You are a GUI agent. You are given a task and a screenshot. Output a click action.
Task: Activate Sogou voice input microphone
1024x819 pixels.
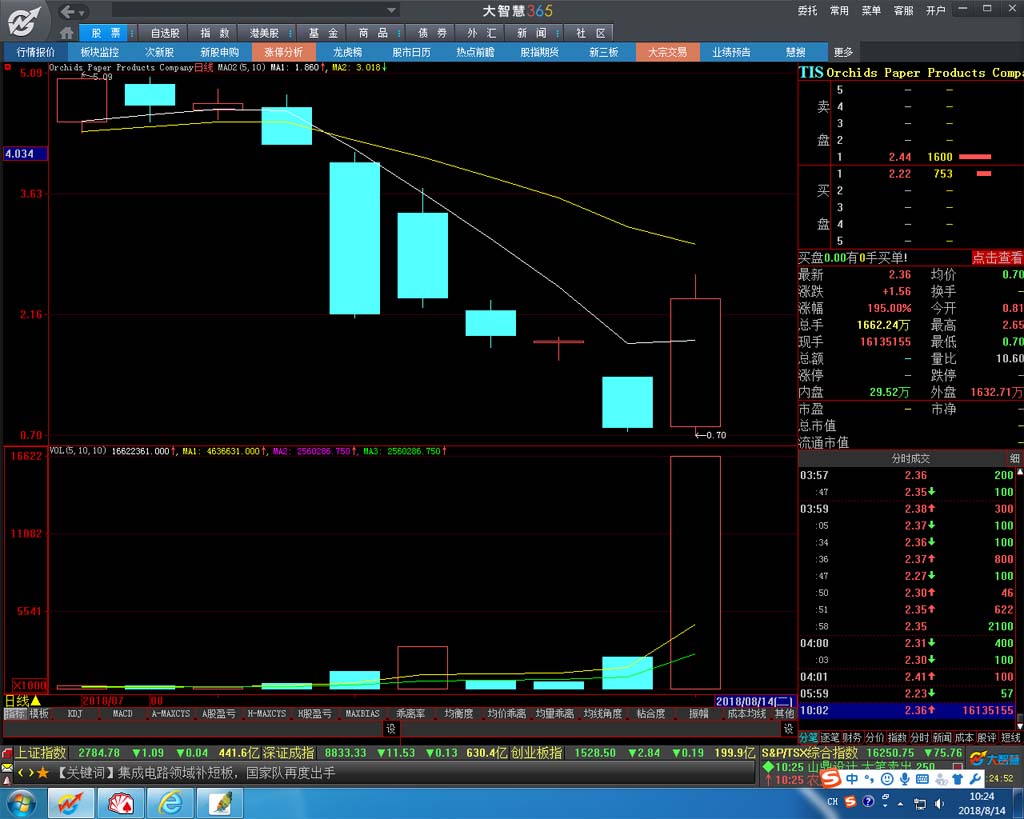pos(904,779)
